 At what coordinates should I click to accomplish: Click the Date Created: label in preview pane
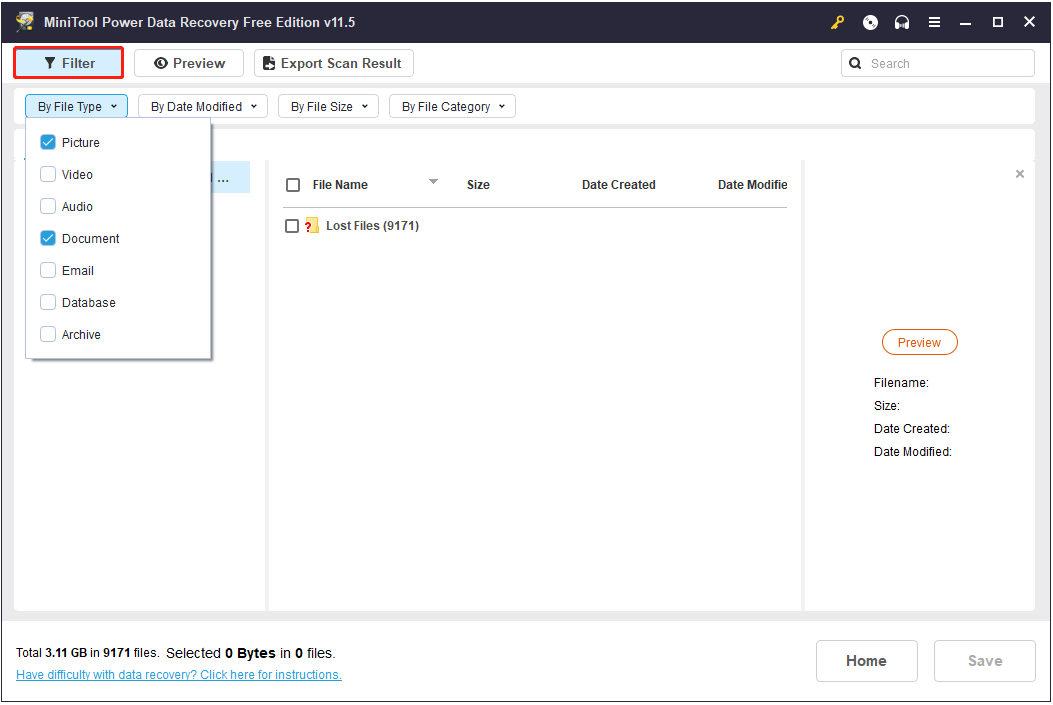[911, 428]
